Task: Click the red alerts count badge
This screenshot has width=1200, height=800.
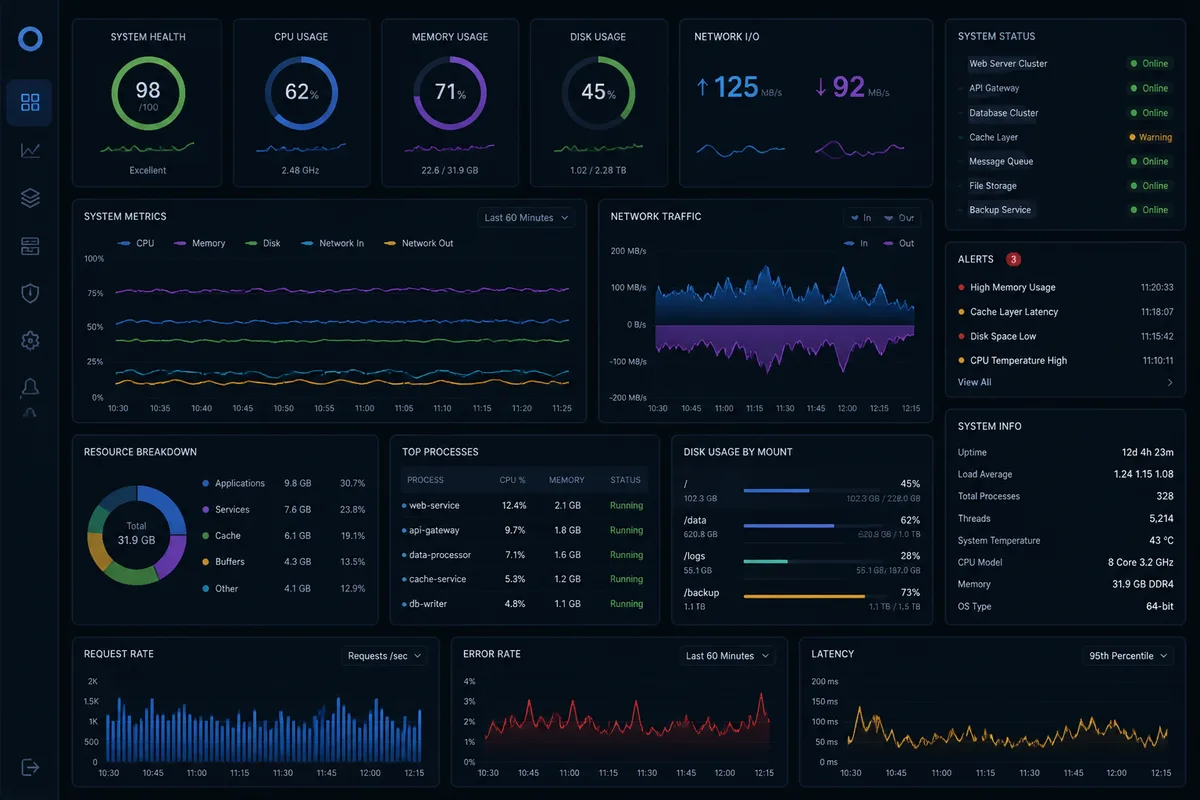Action: pyautogui.click(x=1013, y=259)
